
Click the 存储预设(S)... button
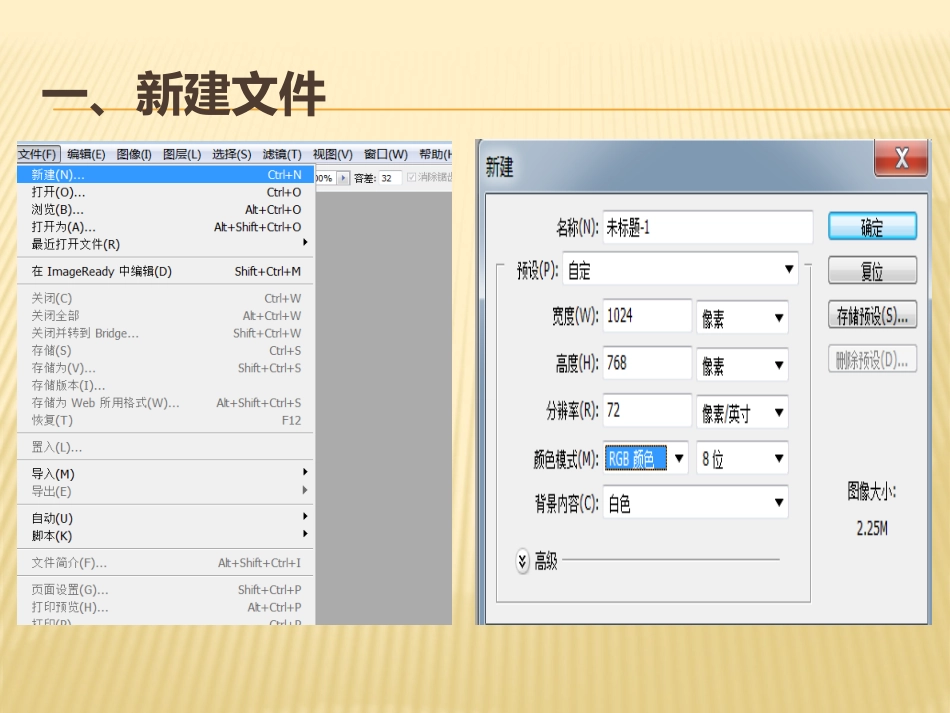click(x=872, y=315)
